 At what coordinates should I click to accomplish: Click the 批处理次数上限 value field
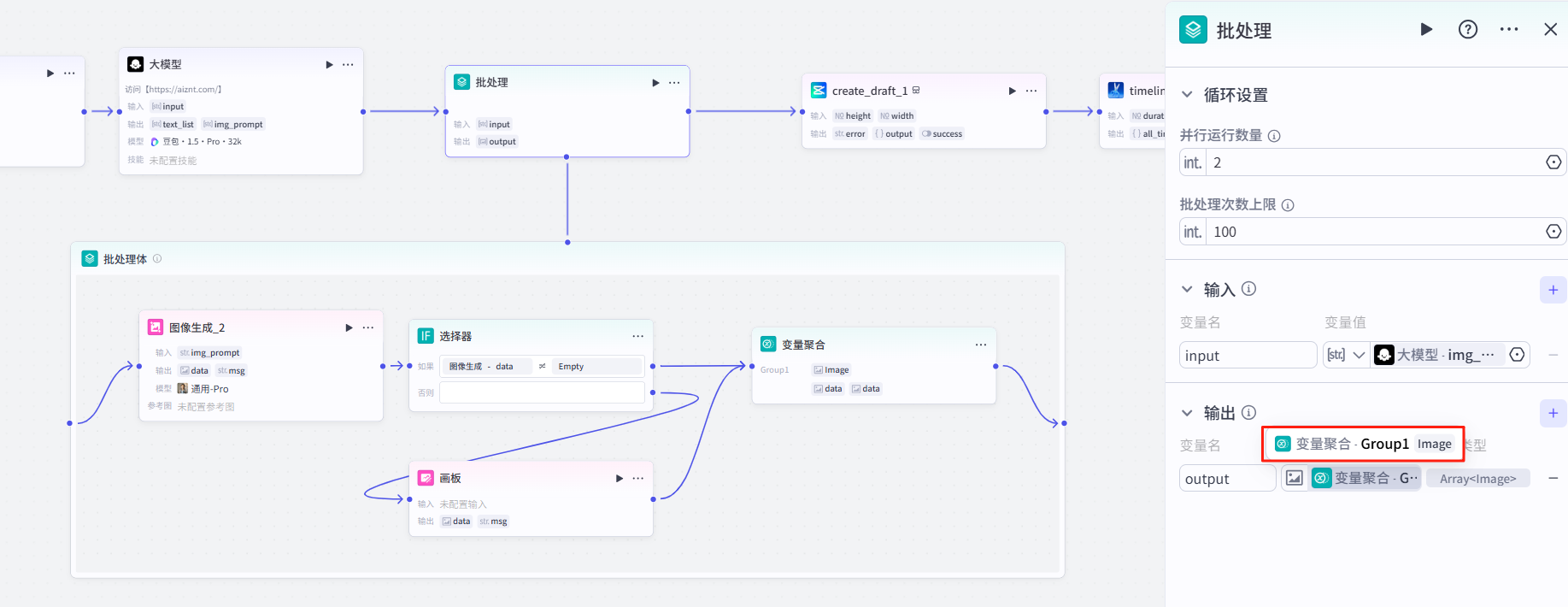coord(1373,232)
